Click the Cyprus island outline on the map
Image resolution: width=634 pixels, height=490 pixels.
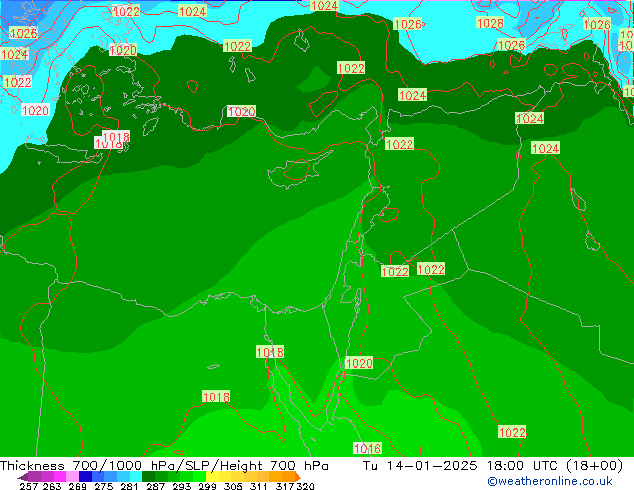[x=298, y=172]
